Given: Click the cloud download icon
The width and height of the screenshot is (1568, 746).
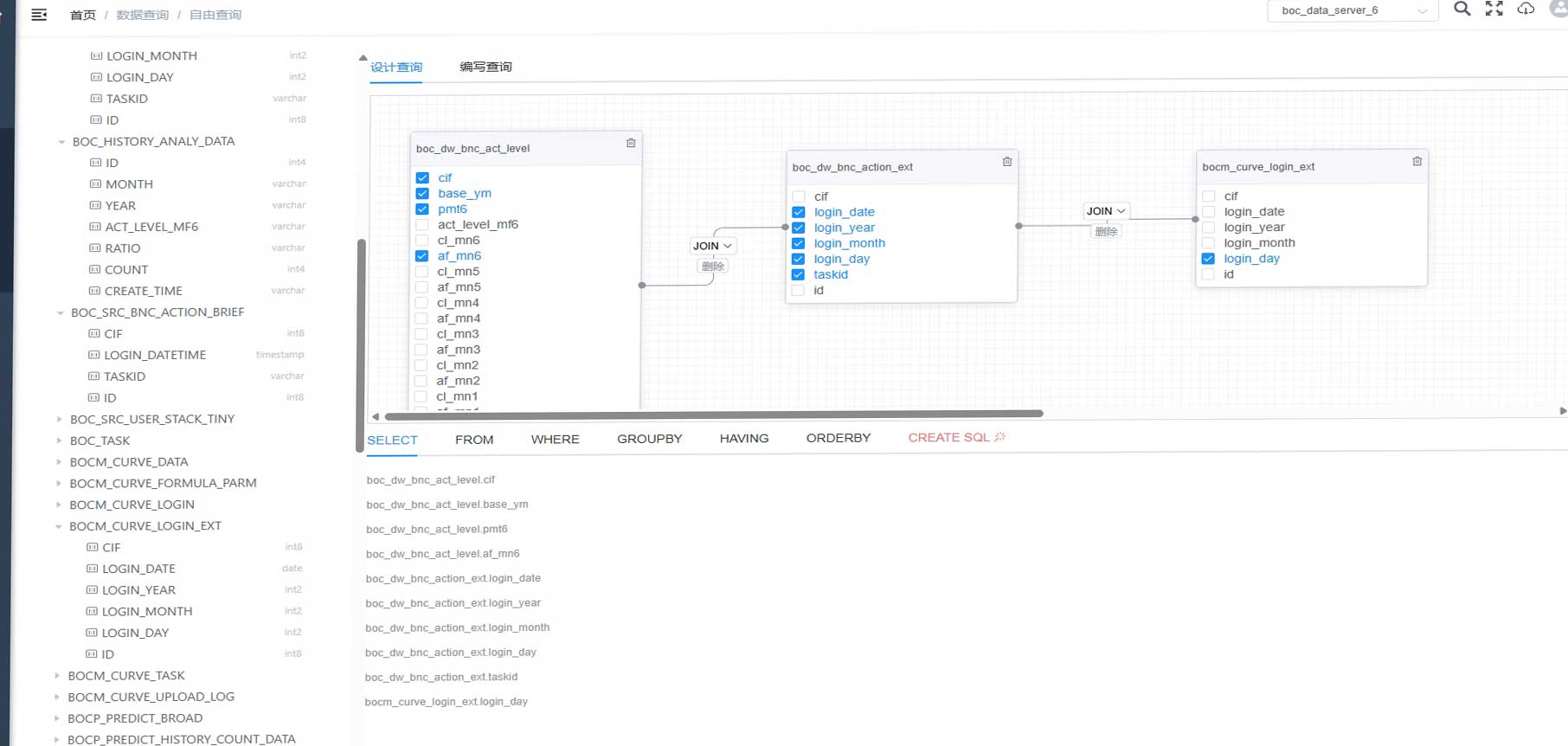Looking at the screenshot, I should click(x=1526, y=10).
